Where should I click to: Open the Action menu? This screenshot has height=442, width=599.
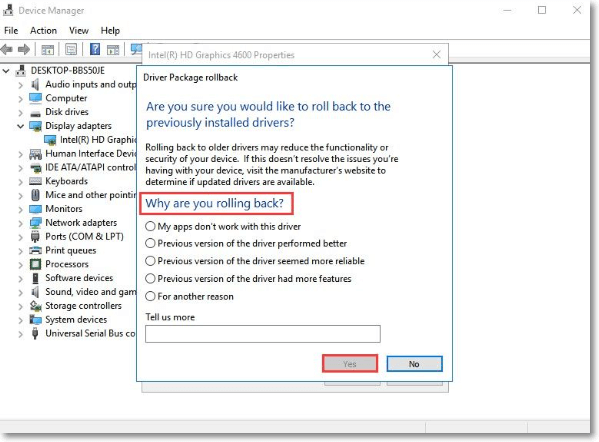[x=44, y=31]
